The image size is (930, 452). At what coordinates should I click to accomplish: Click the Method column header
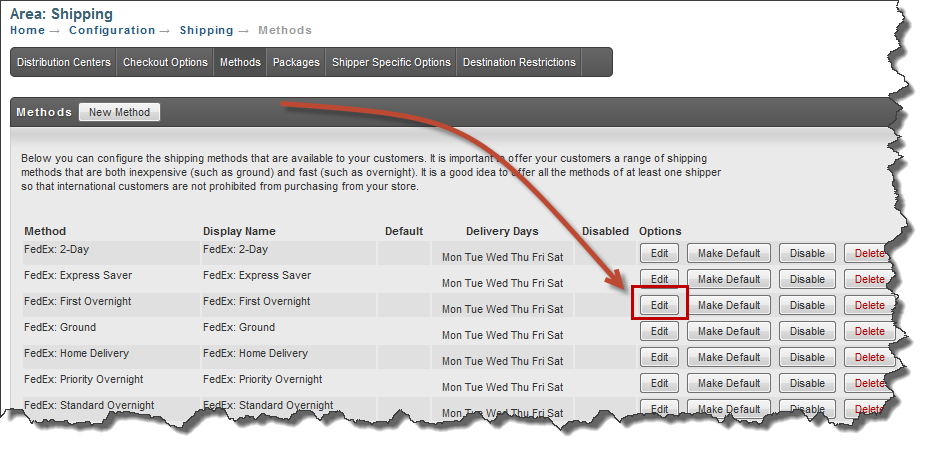pos(45,231)
